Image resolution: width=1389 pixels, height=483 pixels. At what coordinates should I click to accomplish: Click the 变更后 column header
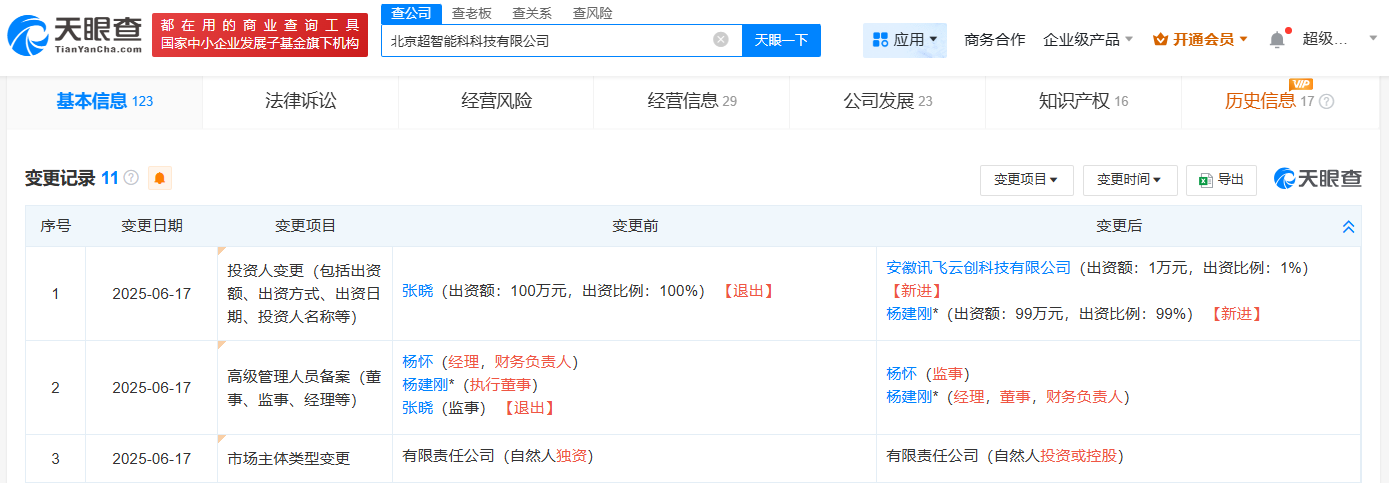coord(1118,226)
